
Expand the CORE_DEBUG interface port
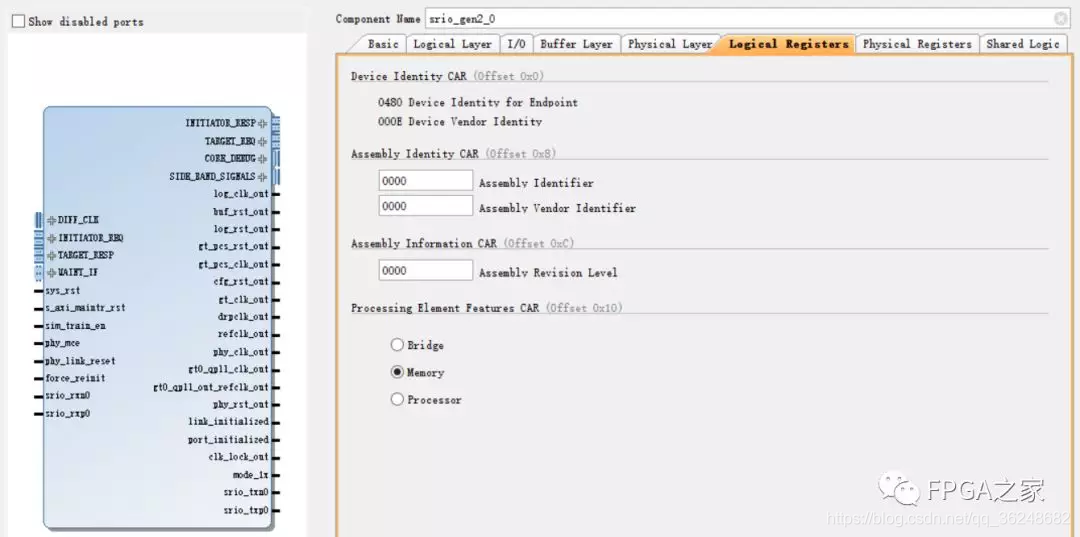tap(262, 159)
